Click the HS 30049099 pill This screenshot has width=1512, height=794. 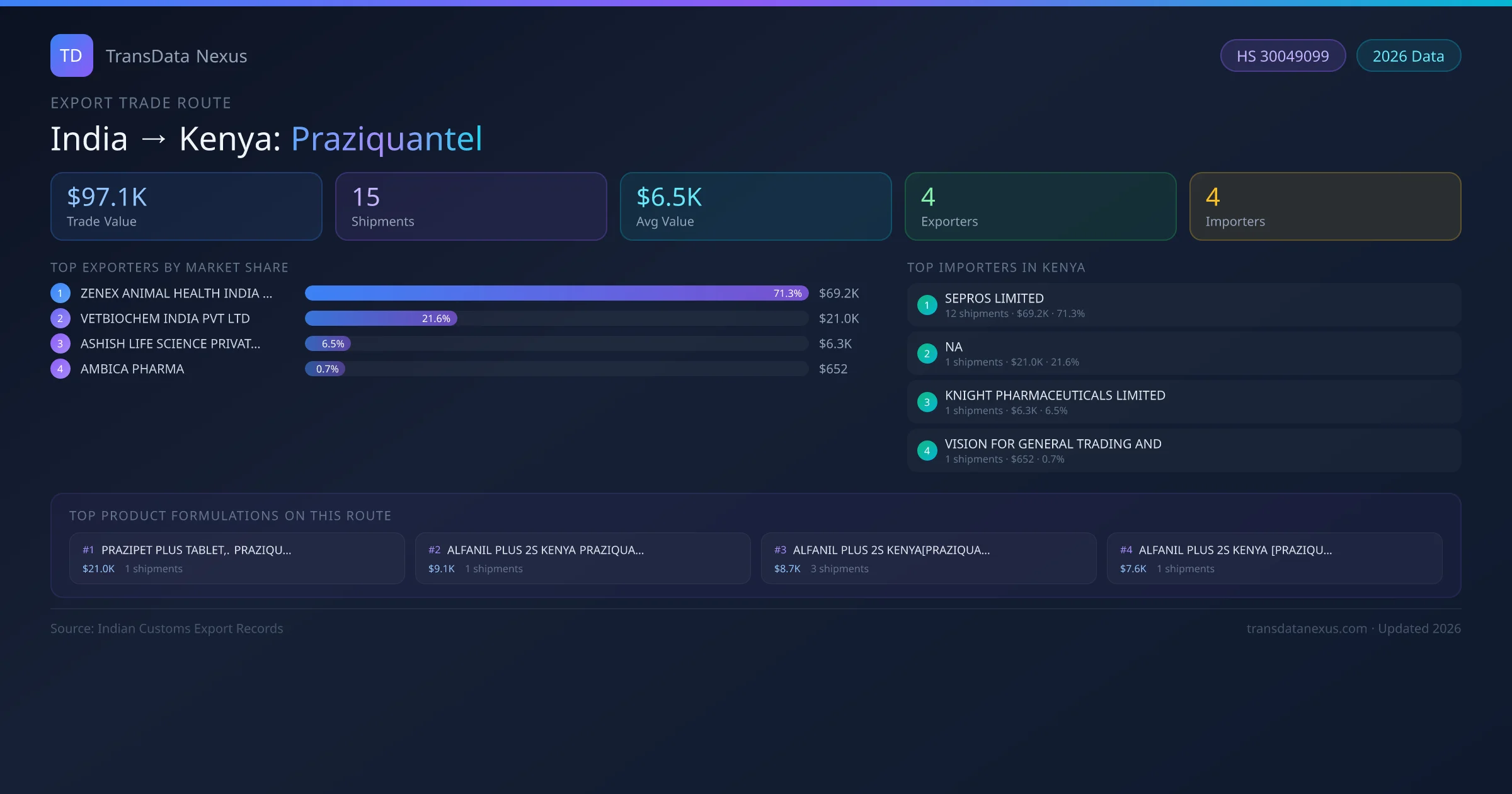1283,56
